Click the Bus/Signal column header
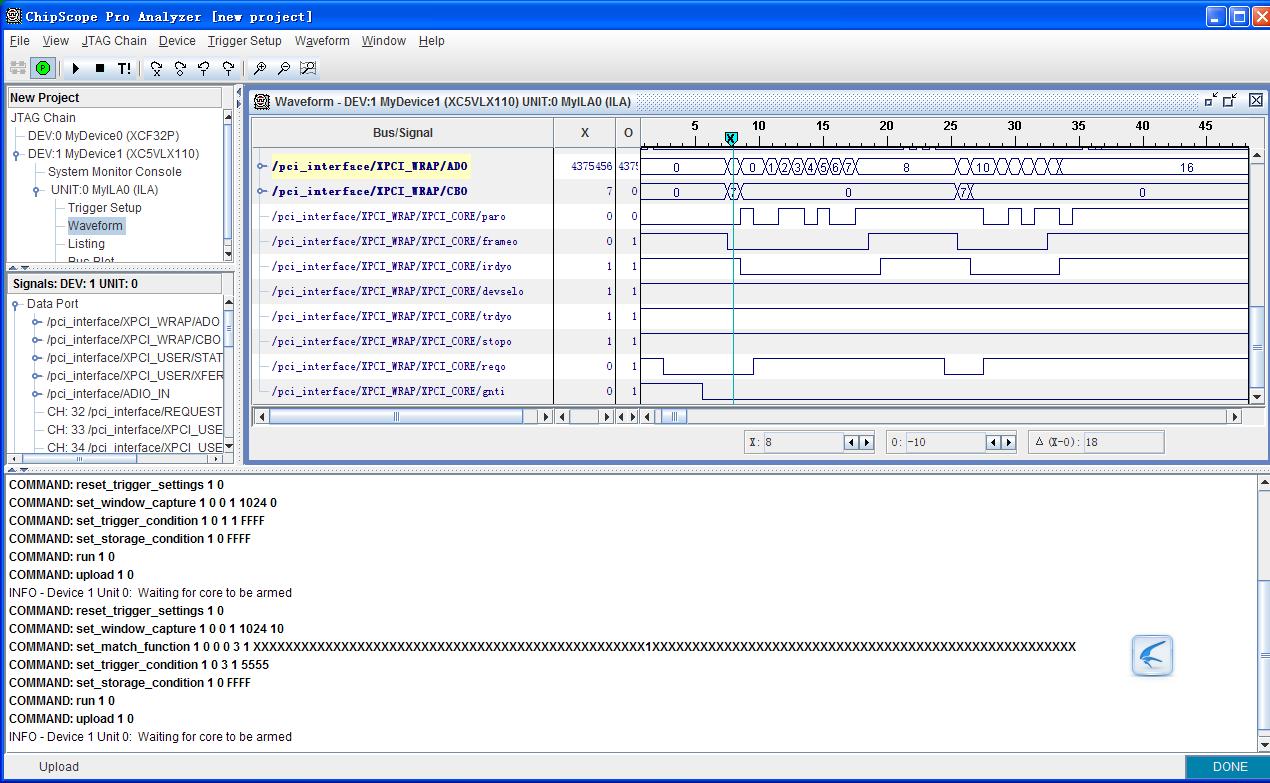 click(403, 133)
